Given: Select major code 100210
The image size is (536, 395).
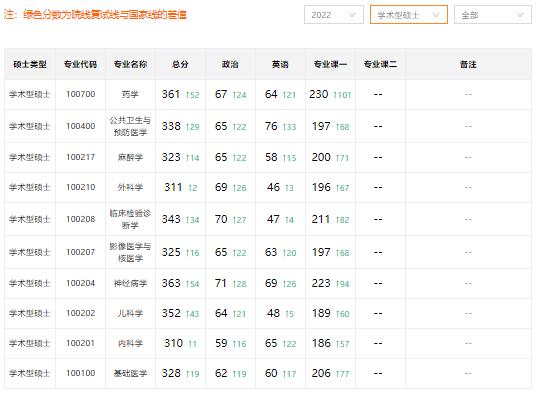Looking at the screenshot, I should coord(80,187).
